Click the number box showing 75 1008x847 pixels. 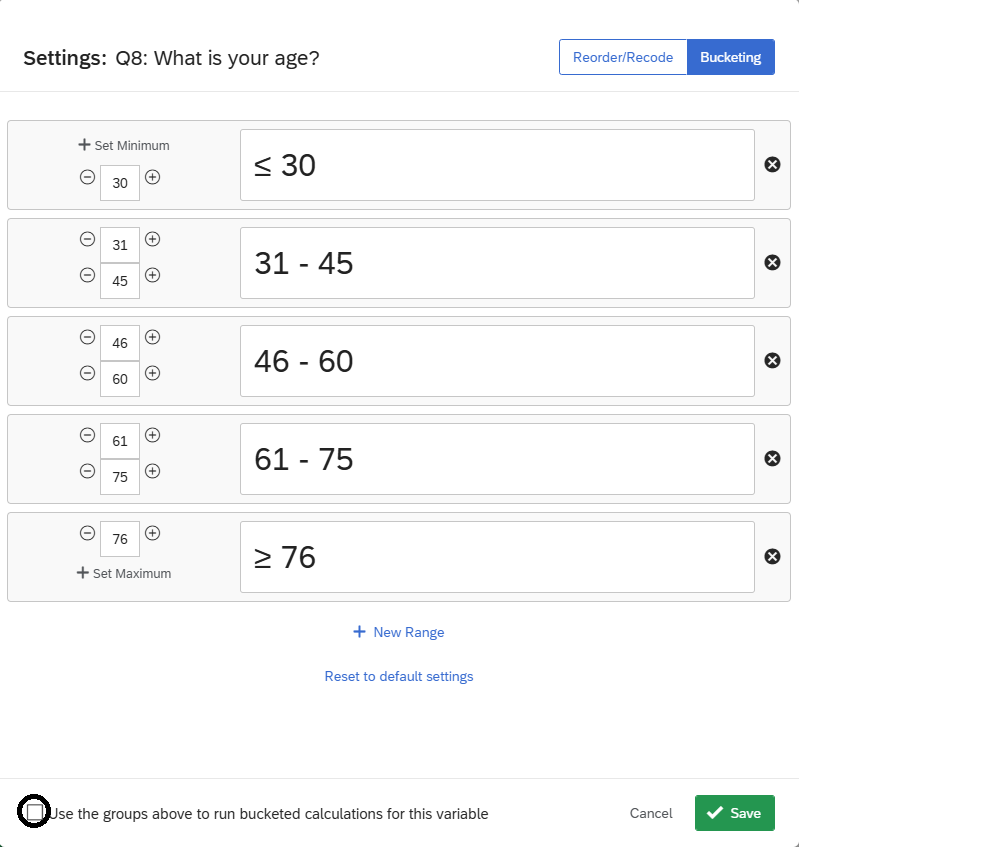[120, 477]
